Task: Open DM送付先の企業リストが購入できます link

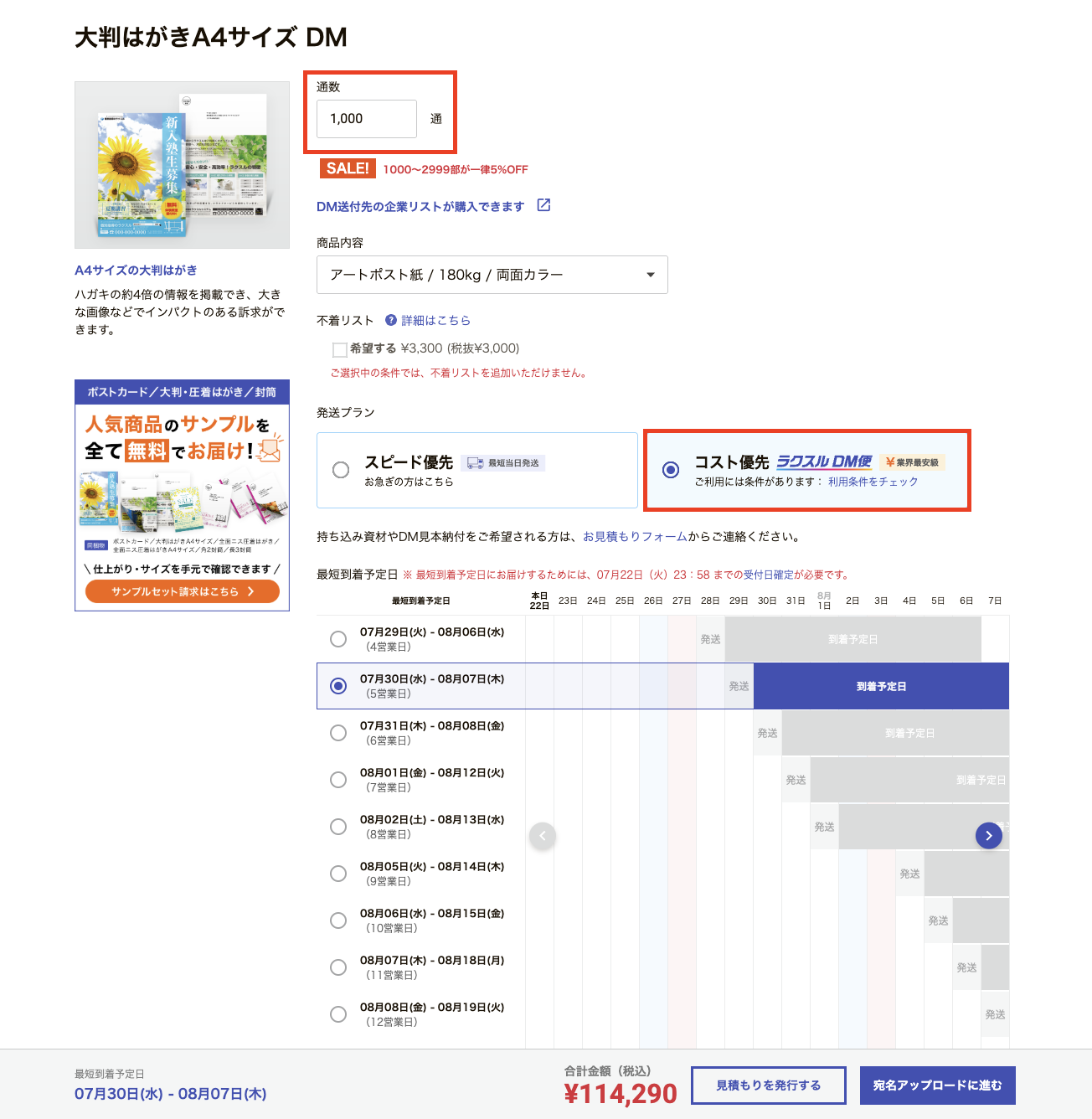Action: 420,206
